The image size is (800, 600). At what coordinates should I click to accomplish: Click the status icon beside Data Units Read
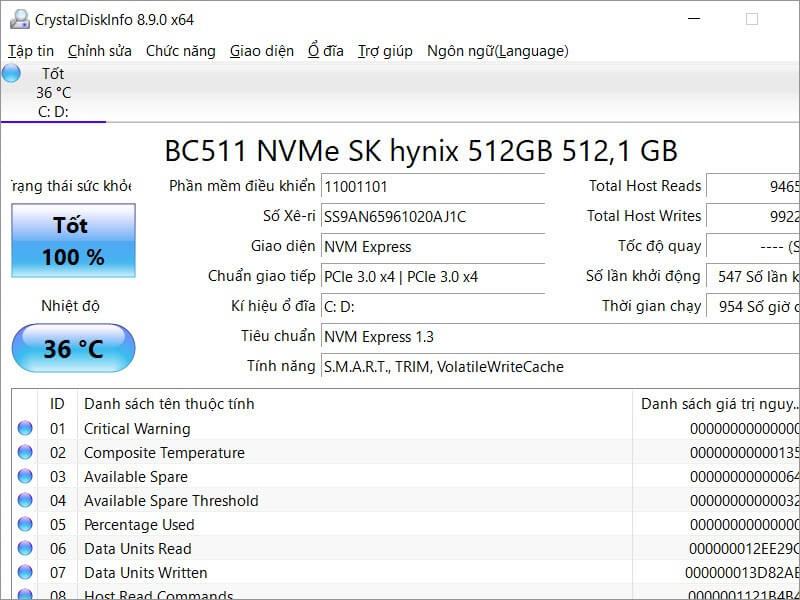25,549
